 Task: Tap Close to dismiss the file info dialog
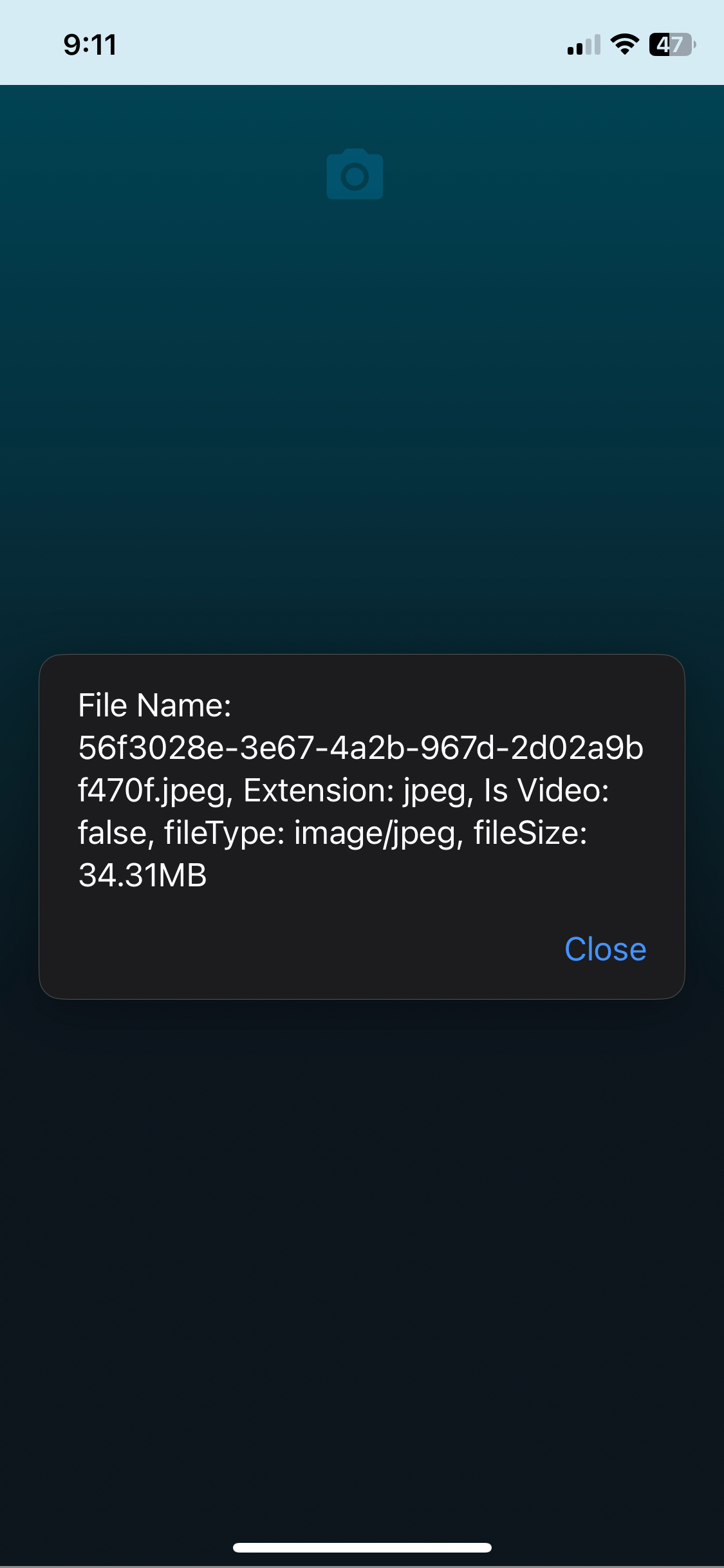[604, 949]
